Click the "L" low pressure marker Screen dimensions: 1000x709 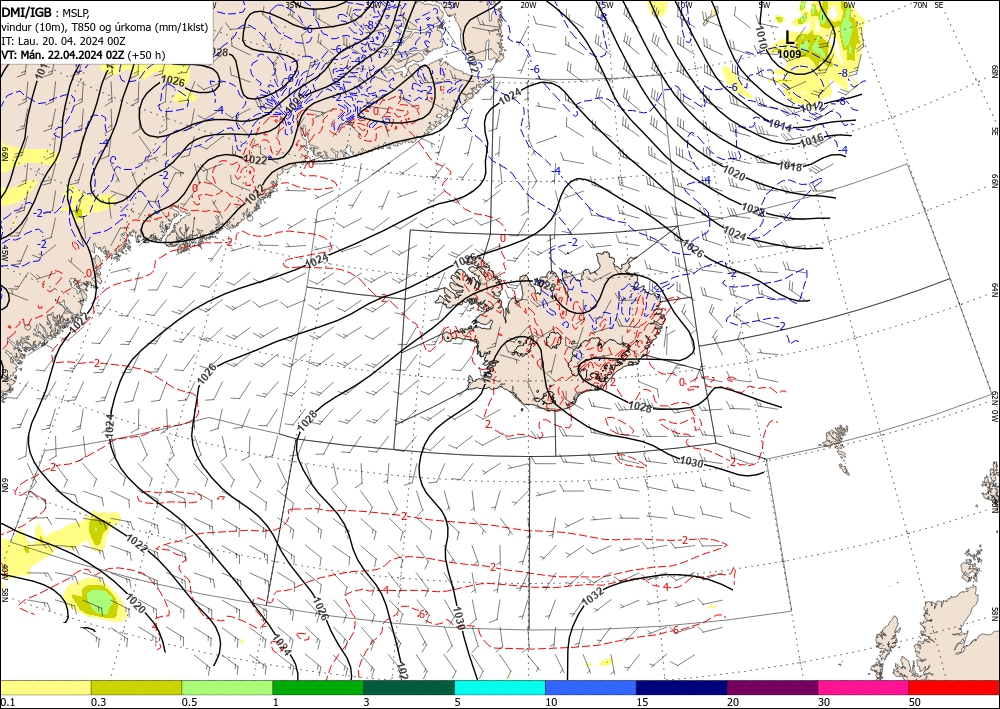790,38
